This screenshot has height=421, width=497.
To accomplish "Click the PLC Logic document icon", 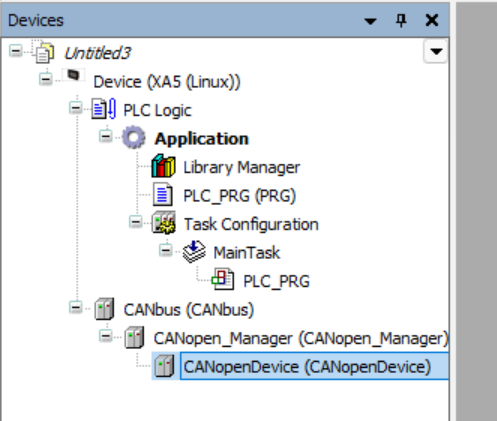I will pos(104,109).
